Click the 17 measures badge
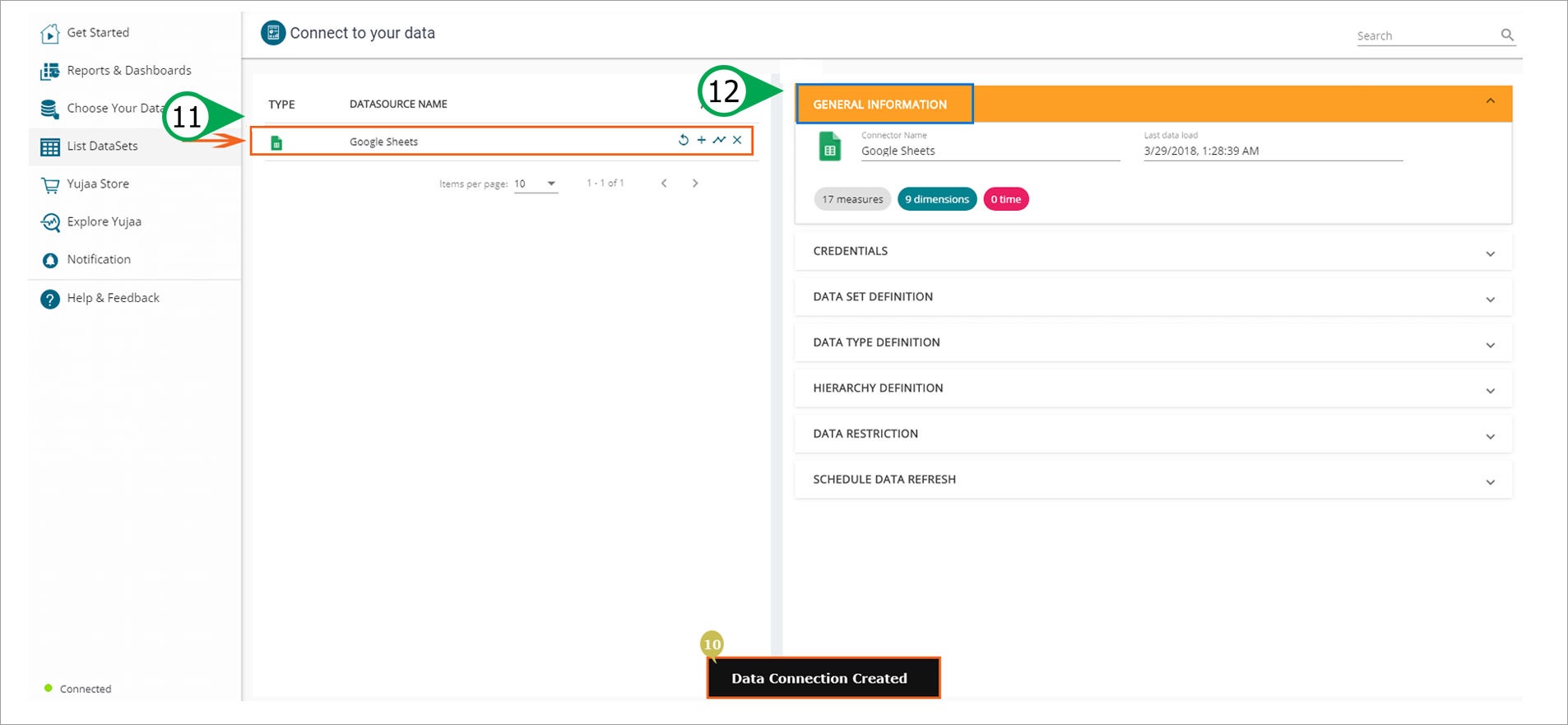Screen dimensions: 1568x725 [852, 199]
